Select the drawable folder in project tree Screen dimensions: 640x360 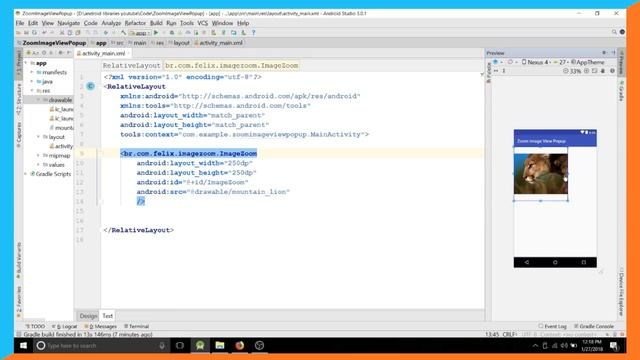click(49, 100)
